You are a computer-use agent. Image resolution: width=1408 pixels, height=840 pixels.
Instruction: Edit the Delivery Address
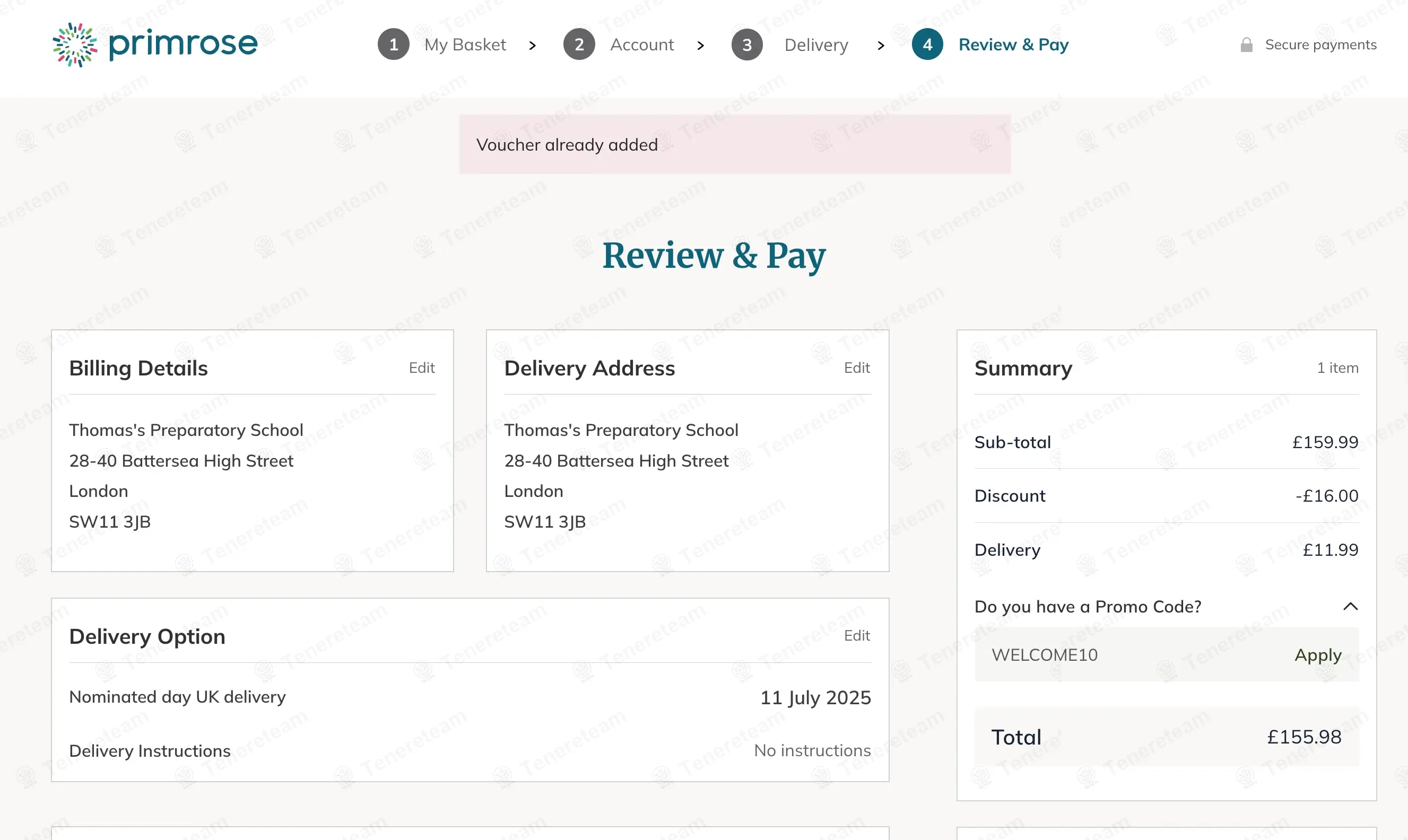coord(857,368)
